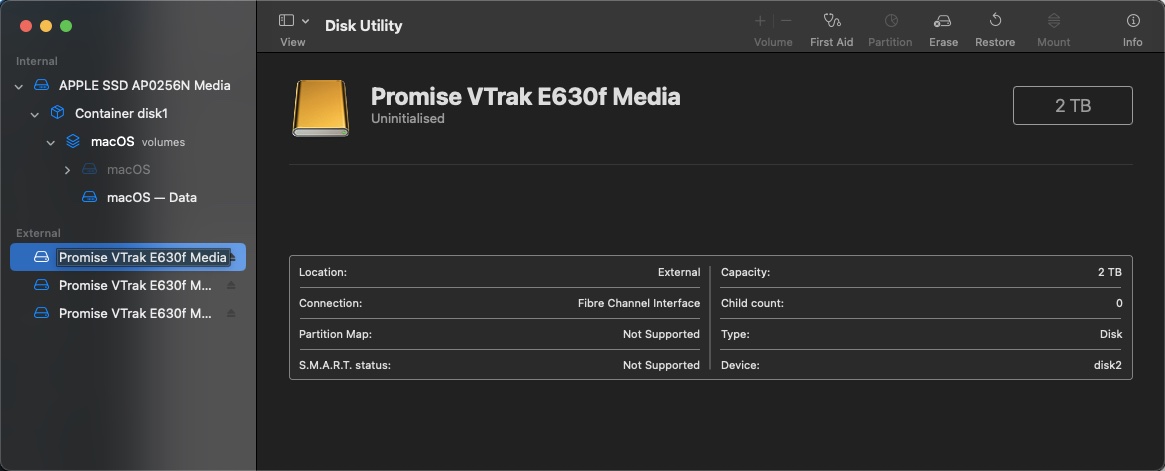Collapse macOS volumes group chevron
The height and width of the screenshot is (471, 1165).
tap(51, 143)
